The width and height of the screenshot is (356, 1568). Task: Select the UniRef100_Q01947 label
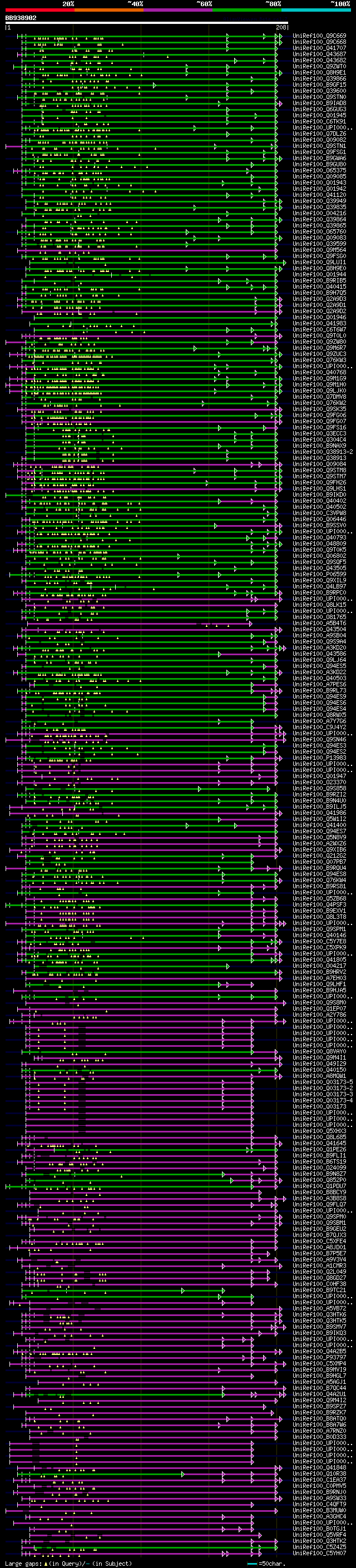pyautogui.click(x=319, y=776)
